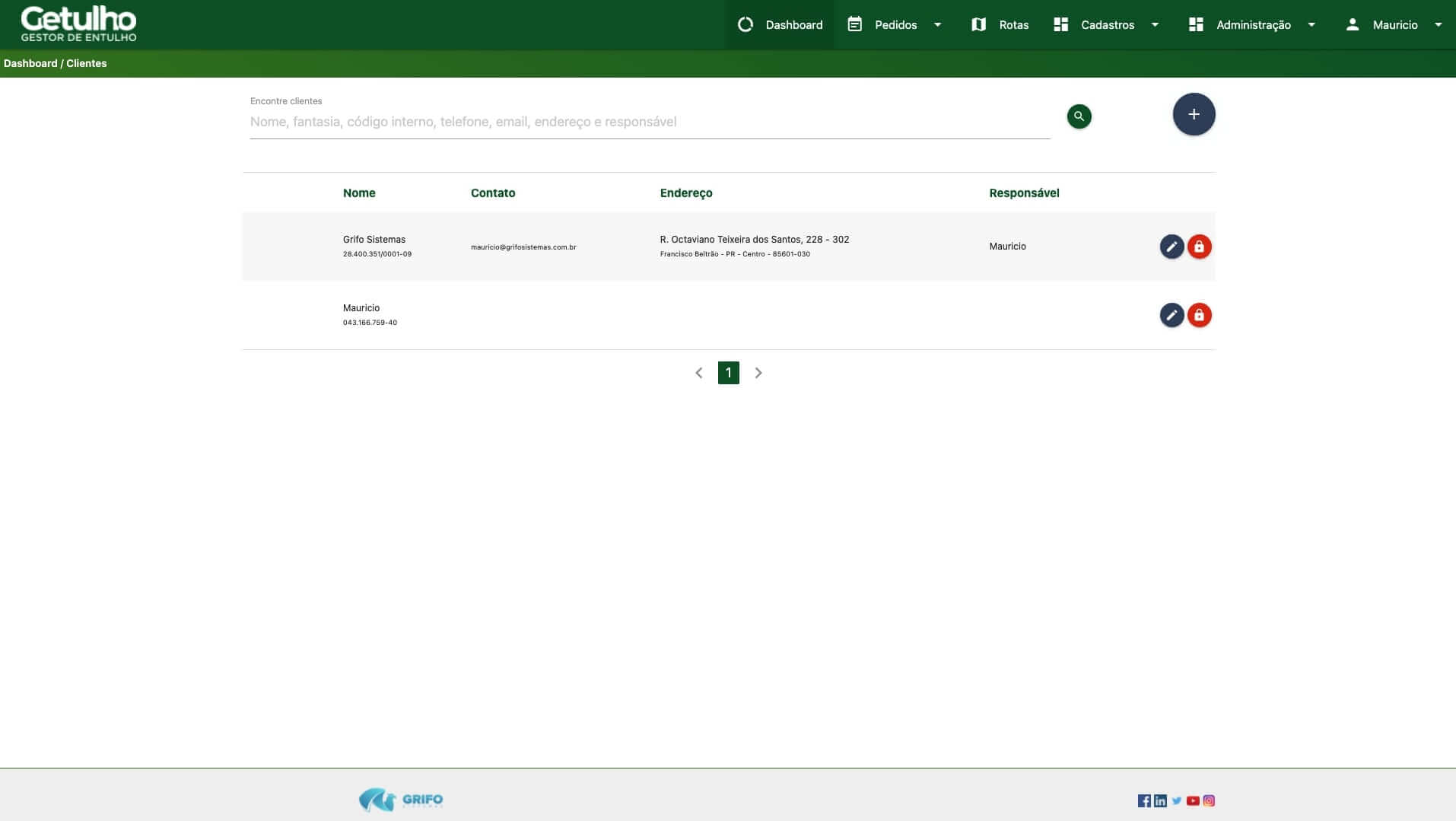The image size is (1456, 821).
Task: Click the Administração grid icon
Action: coord(1196,24)
